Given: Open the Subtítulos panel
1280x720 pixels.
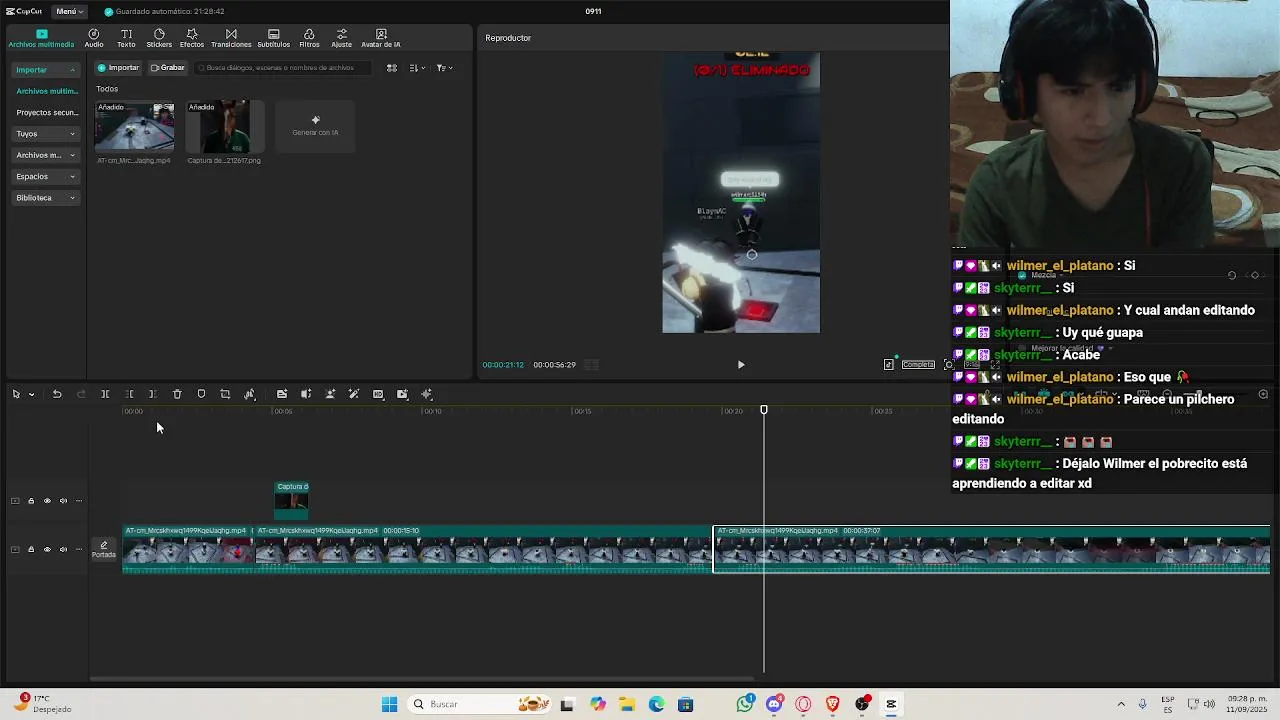Looking at the screenshot, I should pyautogui.click(x=273, y=38).
